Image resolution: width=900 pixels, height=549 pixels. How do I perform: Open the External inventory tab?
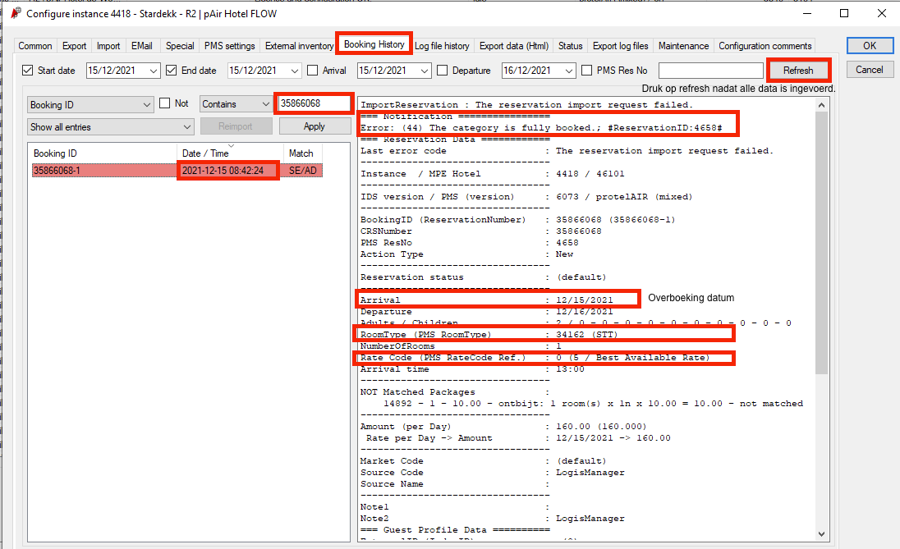point(299,46)
